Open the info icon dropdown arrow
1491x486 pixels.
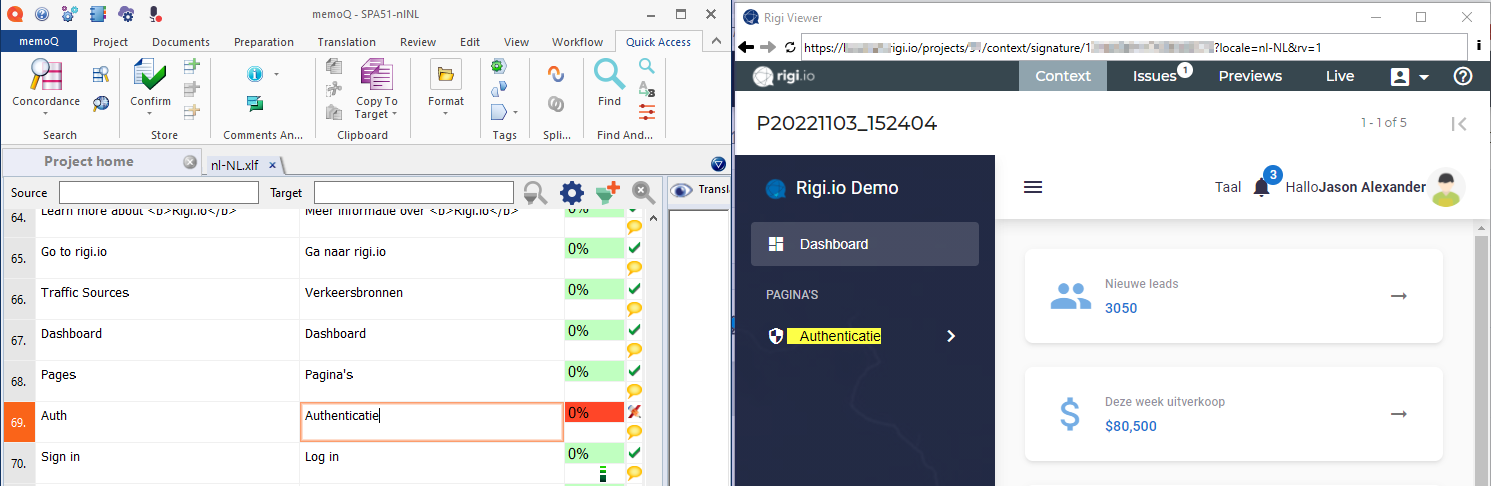276,74
